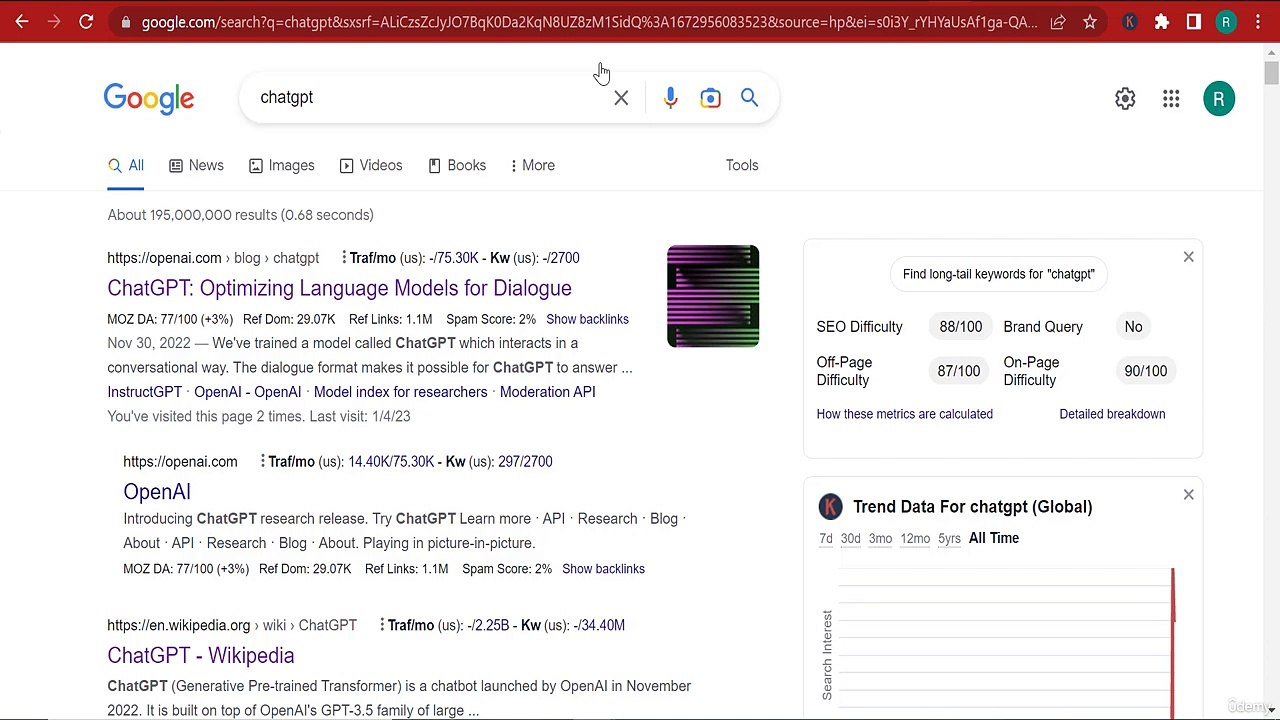
Task: Open the search Tools options
Action: 742,165
